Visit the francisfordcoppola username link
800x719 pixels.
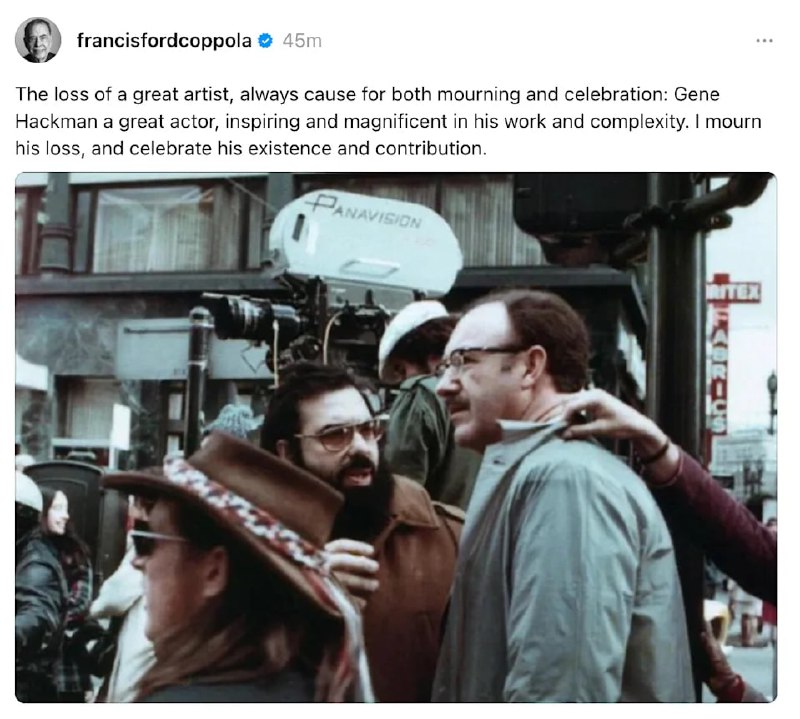pyautogui.click(x=164, y=40)
